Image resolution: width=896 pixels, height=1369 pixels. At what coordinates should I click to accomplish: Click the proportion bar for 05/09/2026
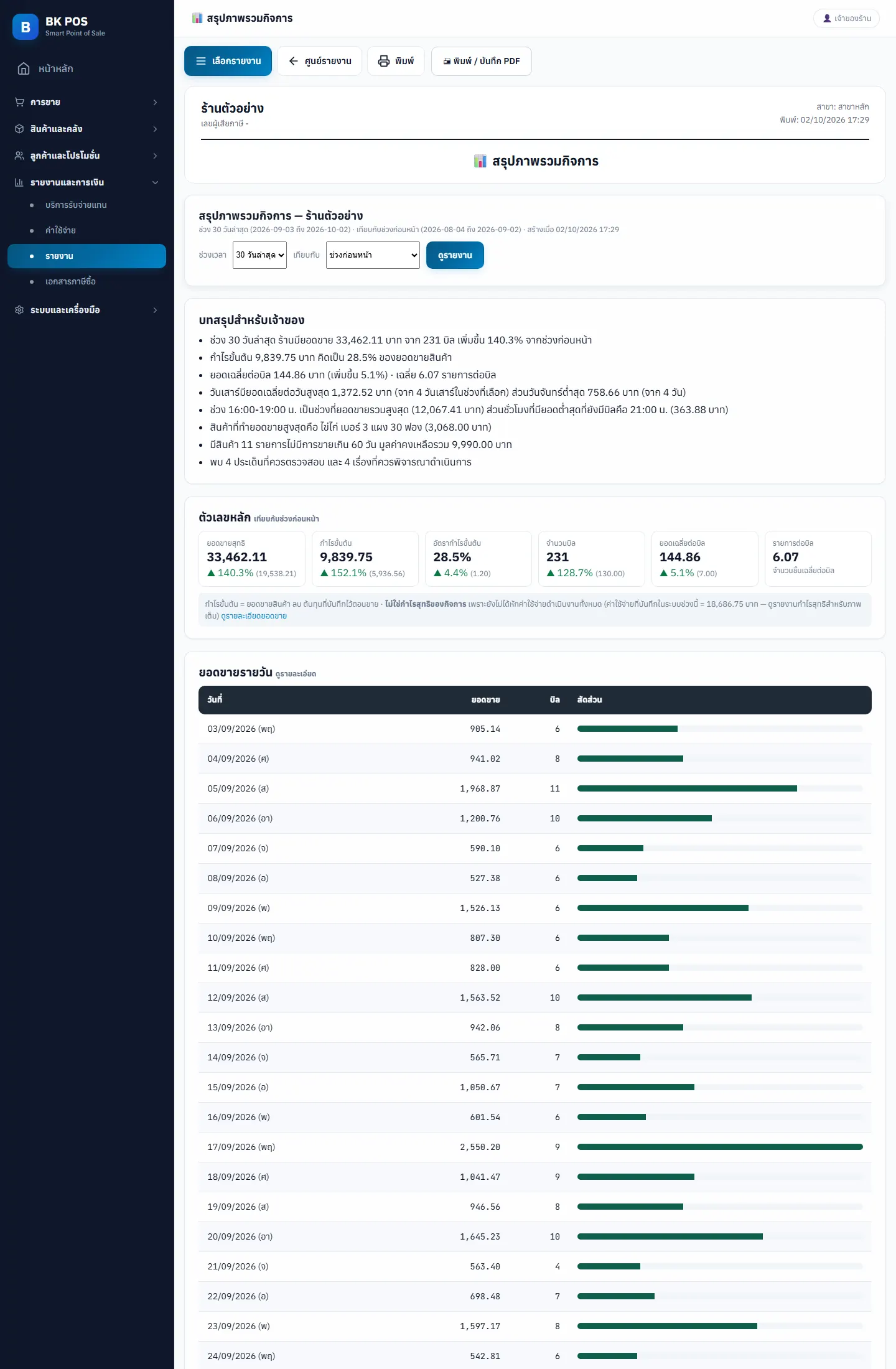tap(720, 788)
